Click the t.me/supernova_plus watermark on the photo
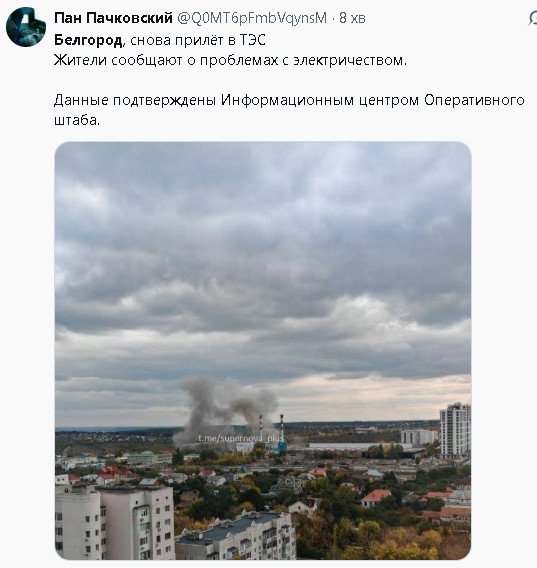The width and height of the screenshot is (537, 568). (x=241, y=439)
